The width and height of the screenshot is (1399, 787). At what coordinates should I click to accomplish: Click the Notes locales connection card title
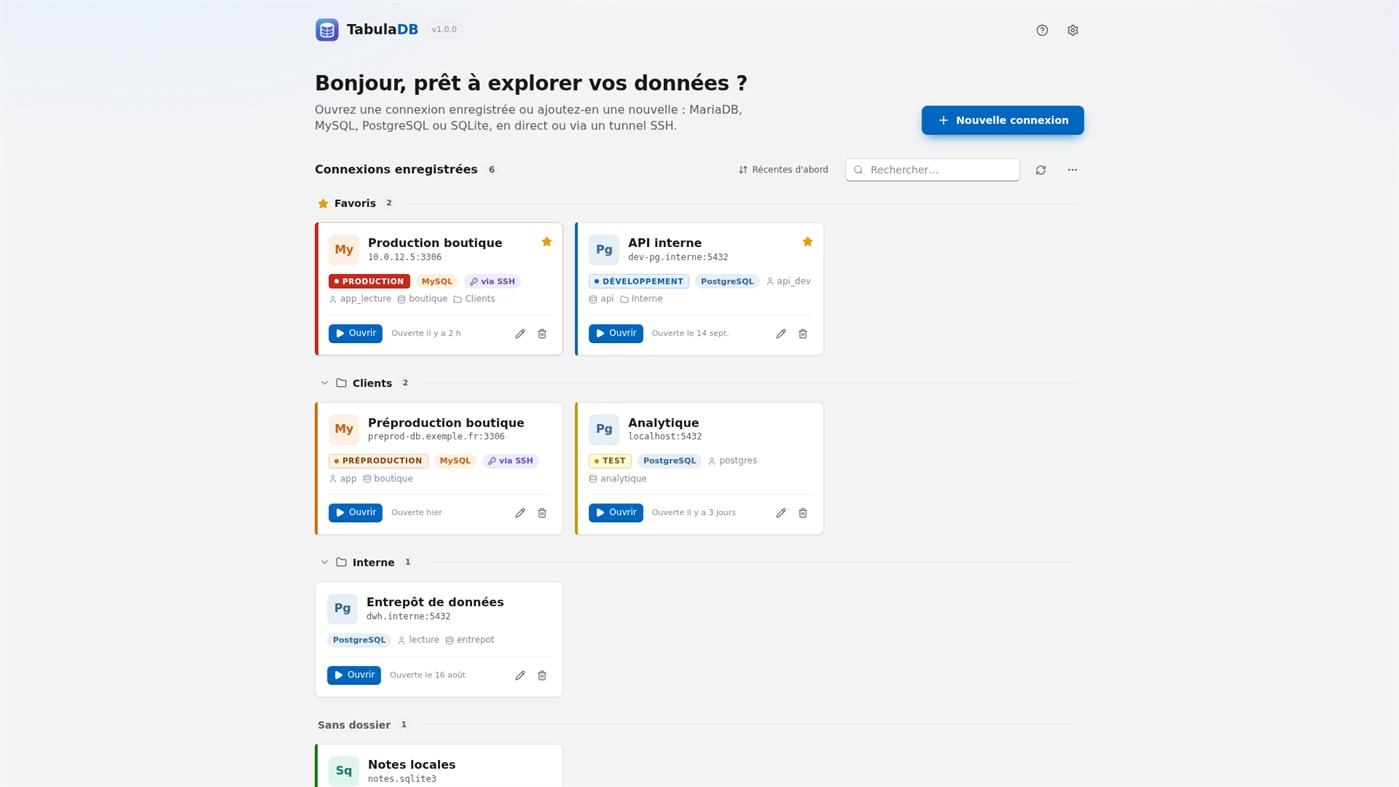coord(412,765)
